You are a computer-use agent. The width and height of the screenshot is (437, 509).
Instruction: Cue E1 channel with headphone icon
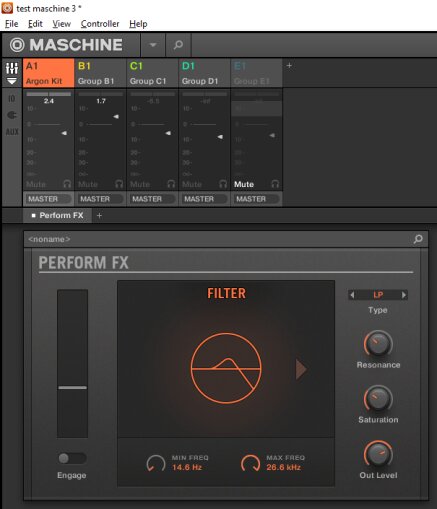click(x=275, y=184)
